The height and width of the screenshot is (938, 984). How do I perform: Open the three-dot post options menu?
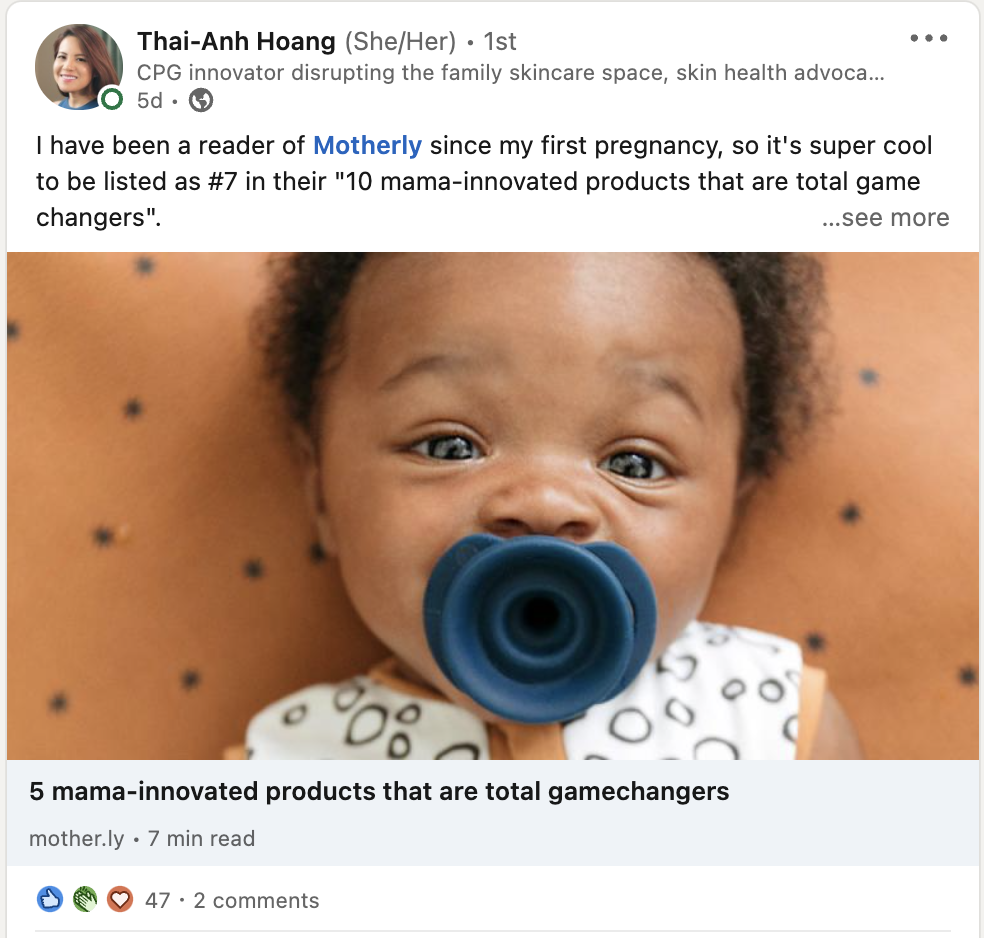pos(928,39)
